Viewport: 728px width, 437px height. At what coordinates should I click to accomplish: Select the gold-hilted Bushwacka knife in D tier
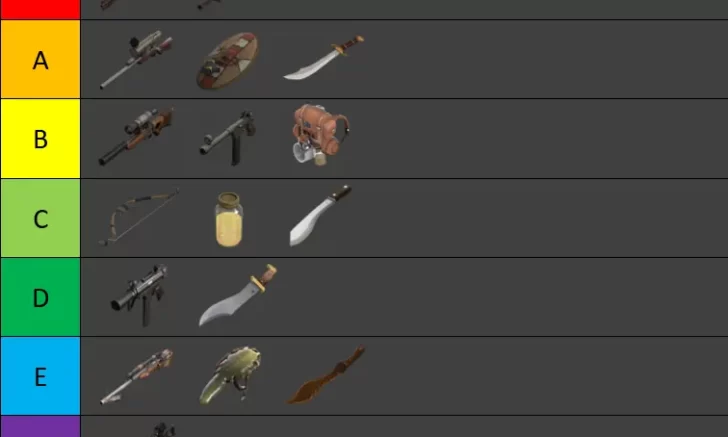[238, 295]
